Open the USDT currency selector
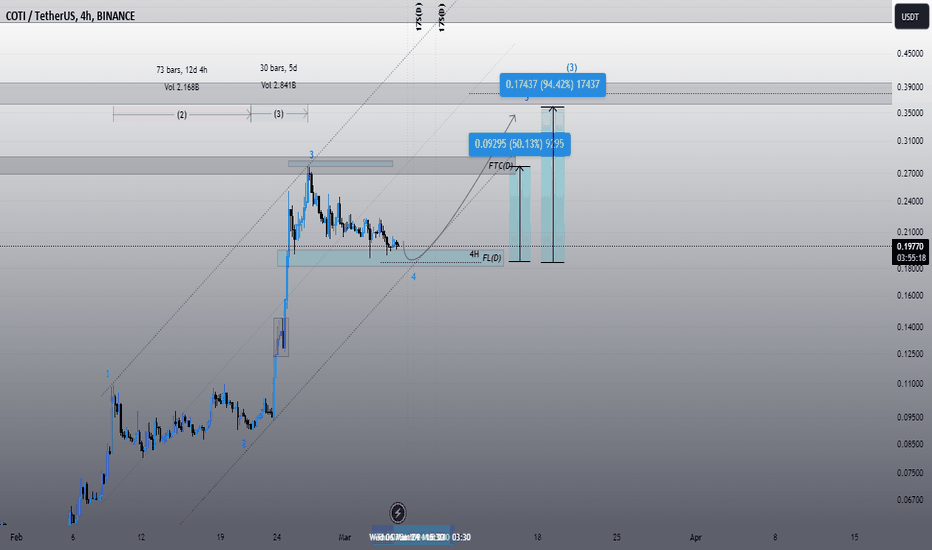Image resolution: width=932 pixels, height=550 pixels. click(910, 17)
